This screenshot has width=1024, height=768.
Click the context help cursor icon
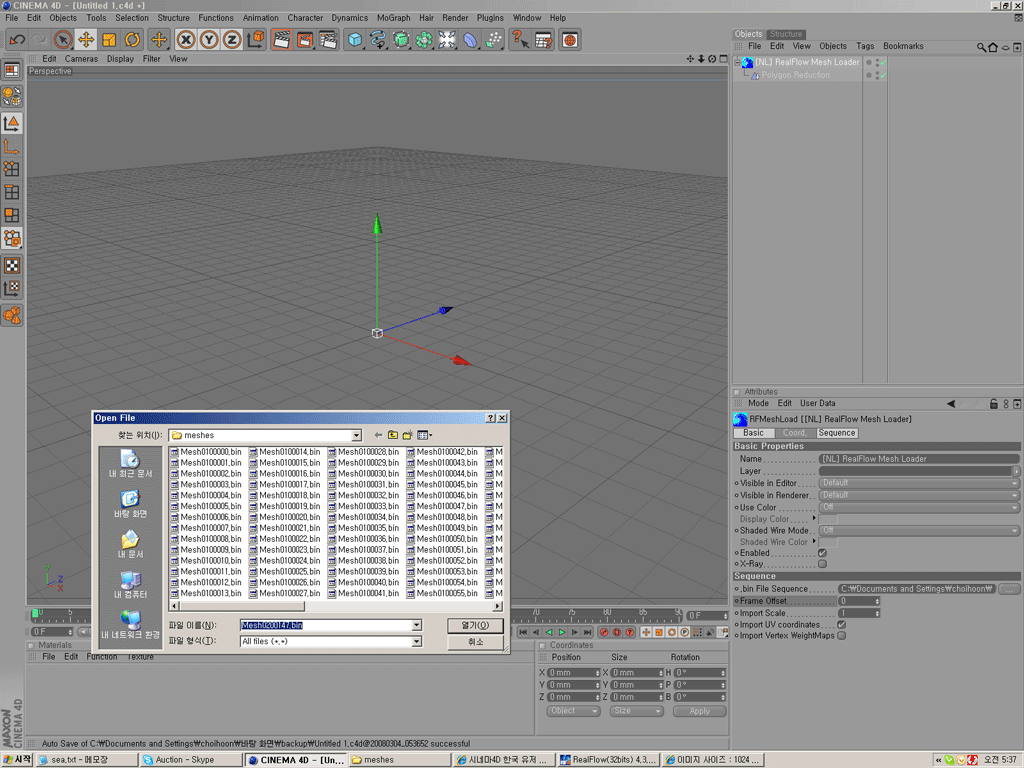pos(520,40)
